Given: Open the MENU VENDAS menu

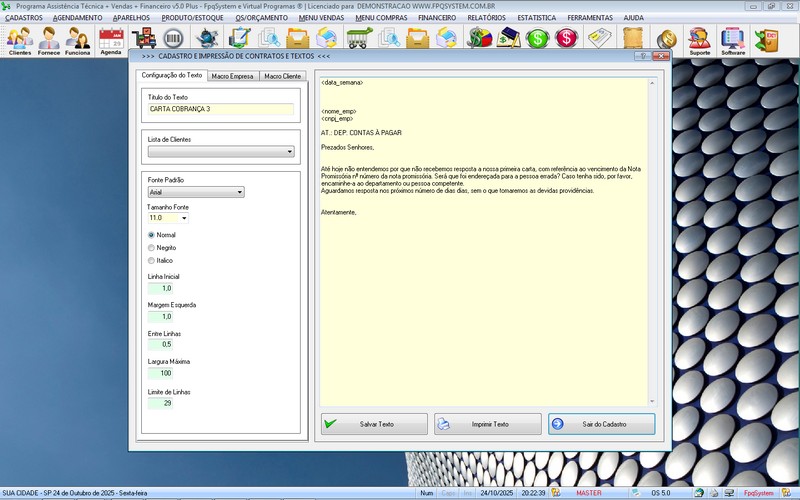Looking at the screenshot, I should (x=321, y=18).
